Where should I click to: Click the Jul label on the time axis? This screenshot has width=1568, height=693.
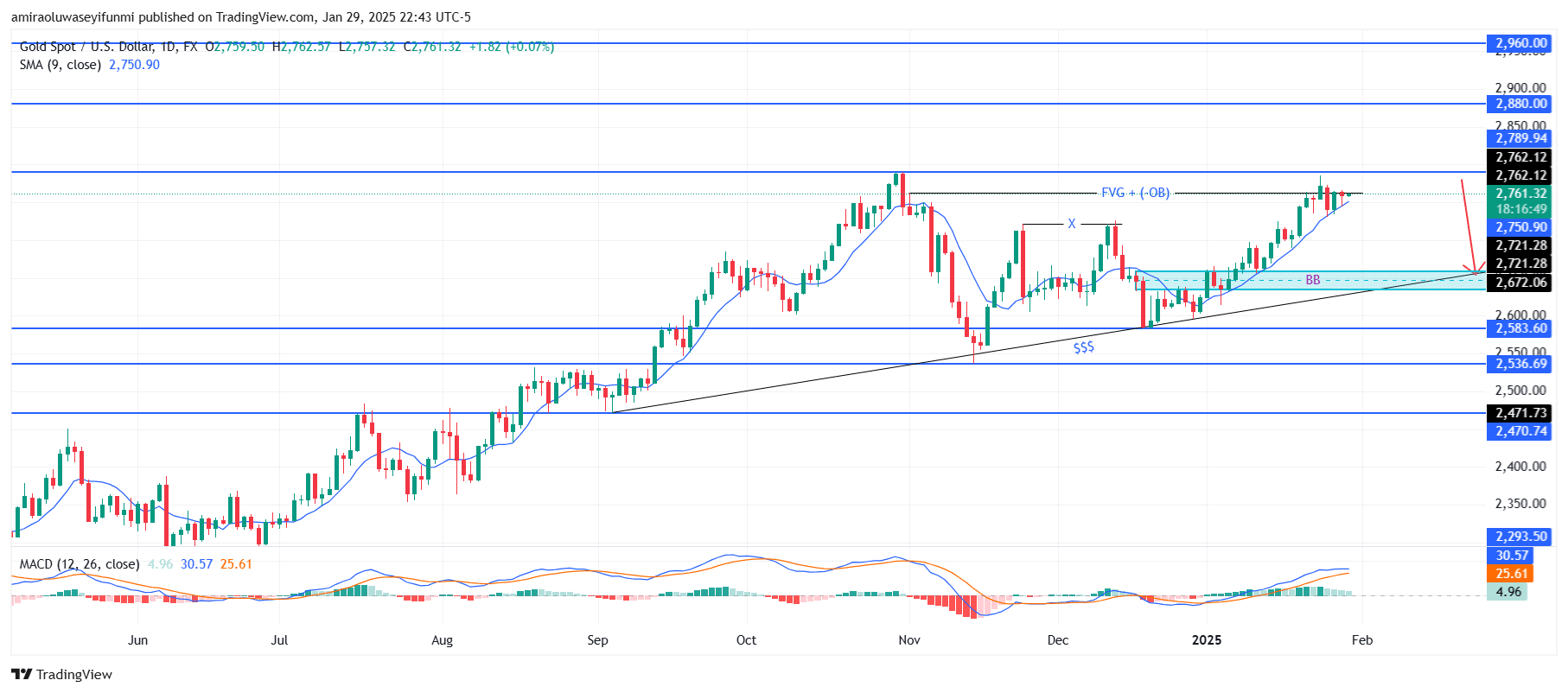[279, 640]
